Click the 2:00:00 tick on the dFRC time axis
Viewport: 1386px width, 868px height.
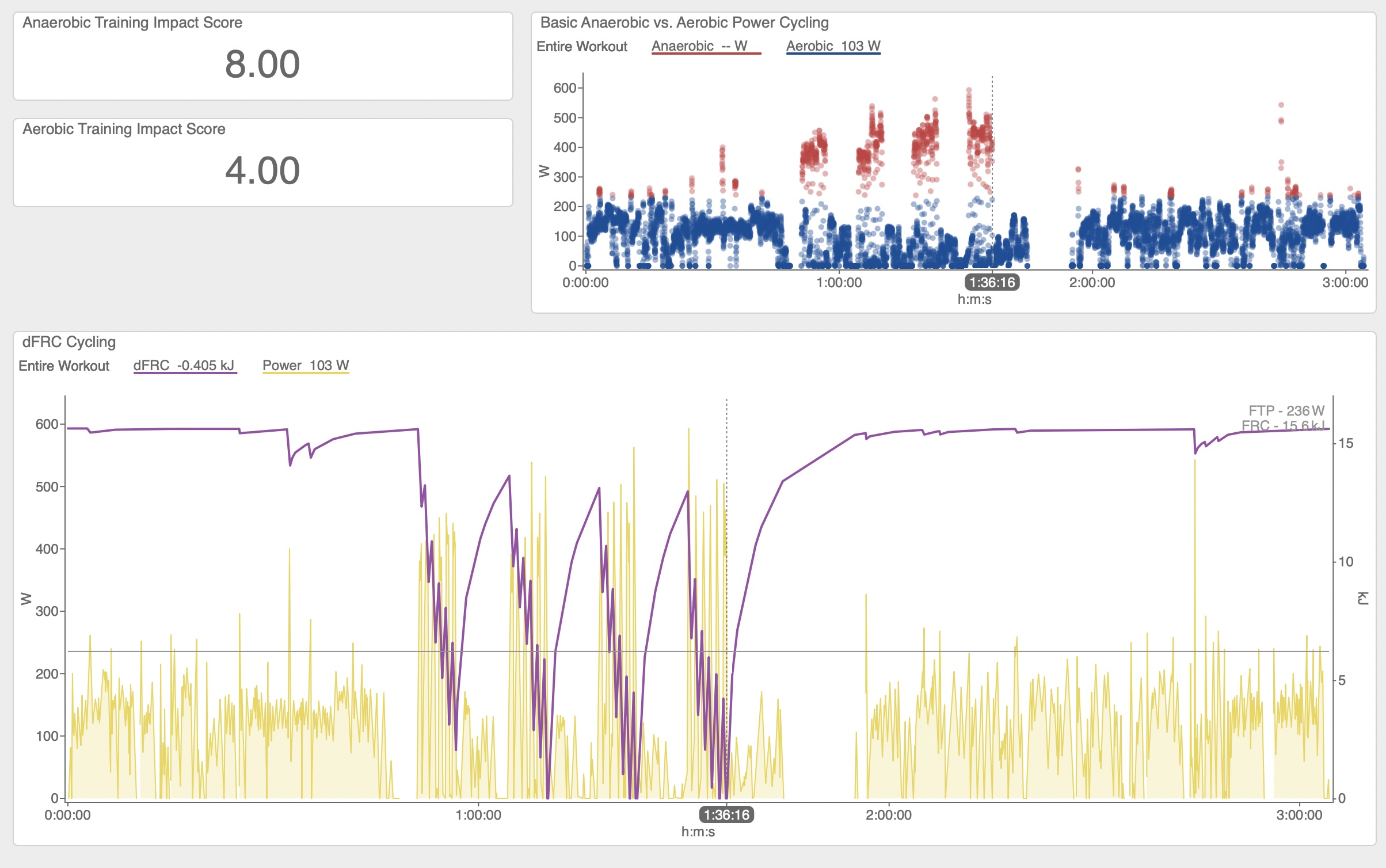[888, 815]
